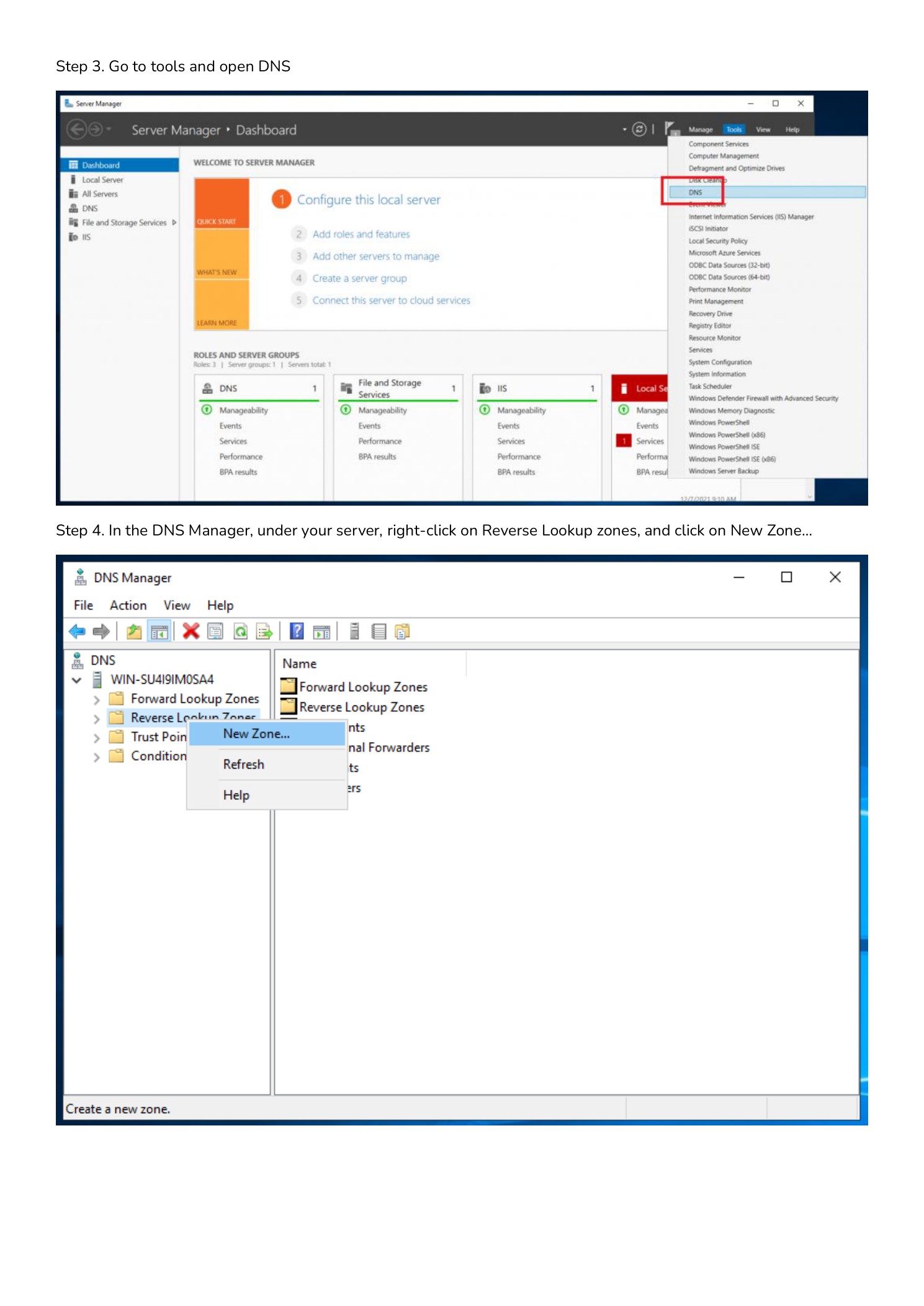Image resolution: width=924 pixels, height=1306 pixels.
Task: Click the New Server tower toolbar icon
Action: [x=354, y=631]
